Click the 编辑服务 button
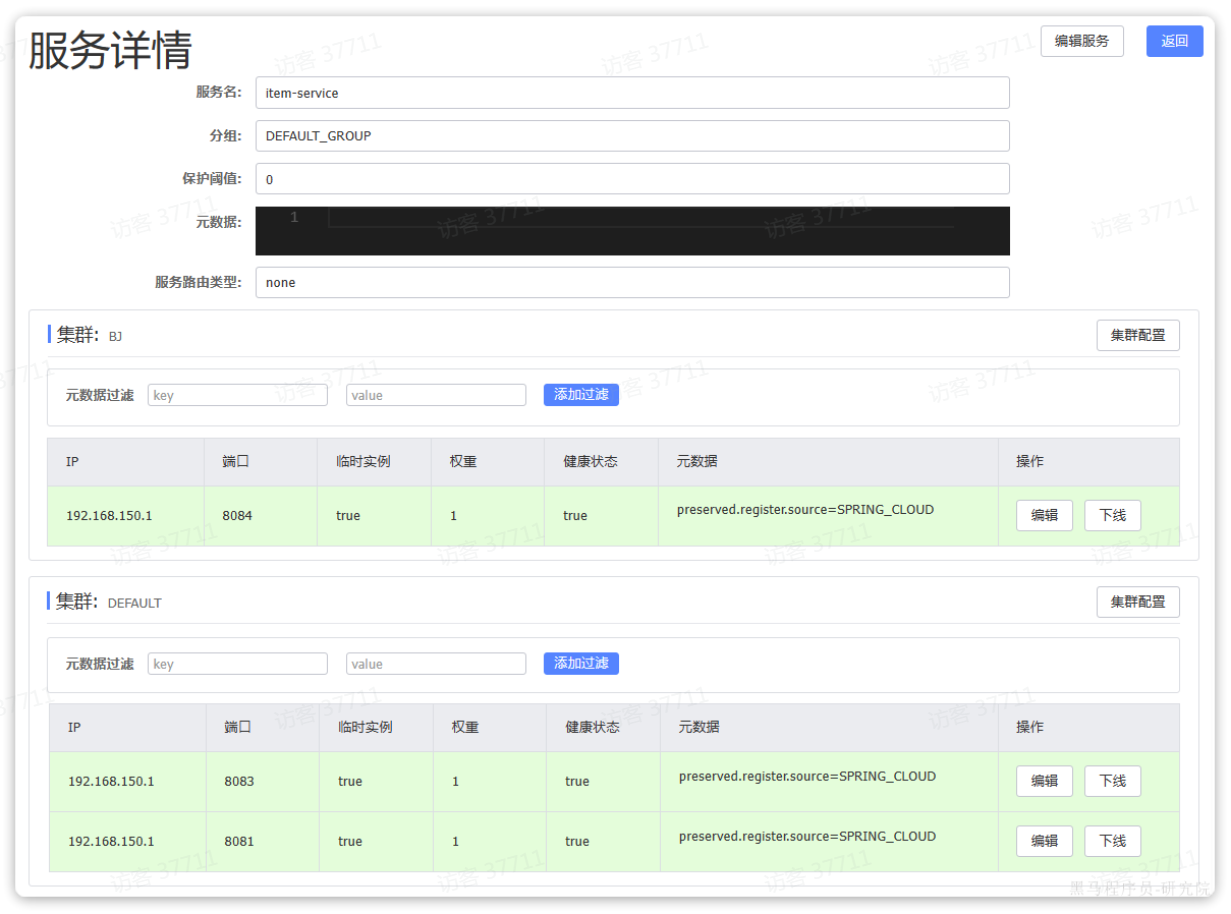 click(x=1082, y=41)
